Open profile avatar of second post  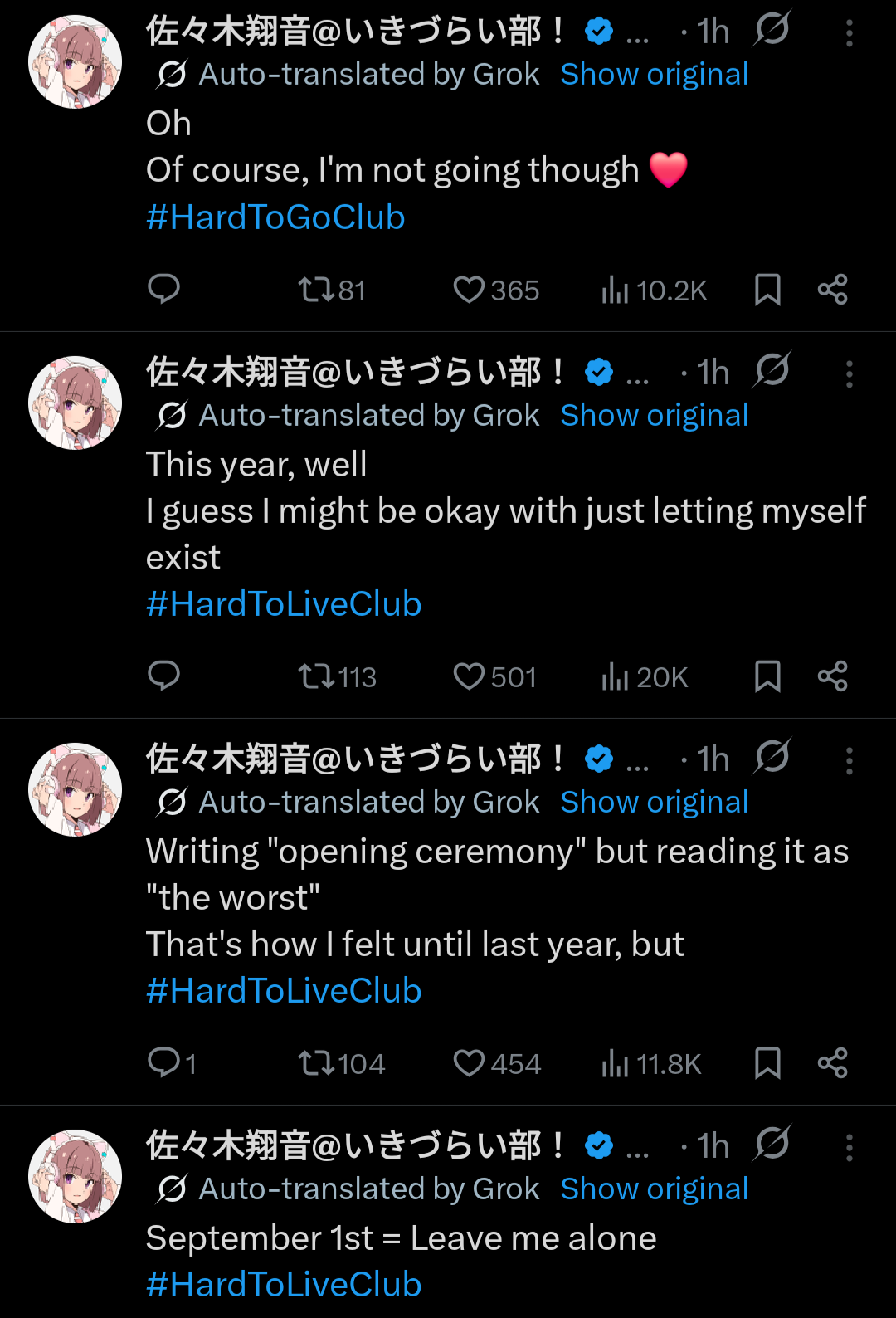tap(75, 403)
